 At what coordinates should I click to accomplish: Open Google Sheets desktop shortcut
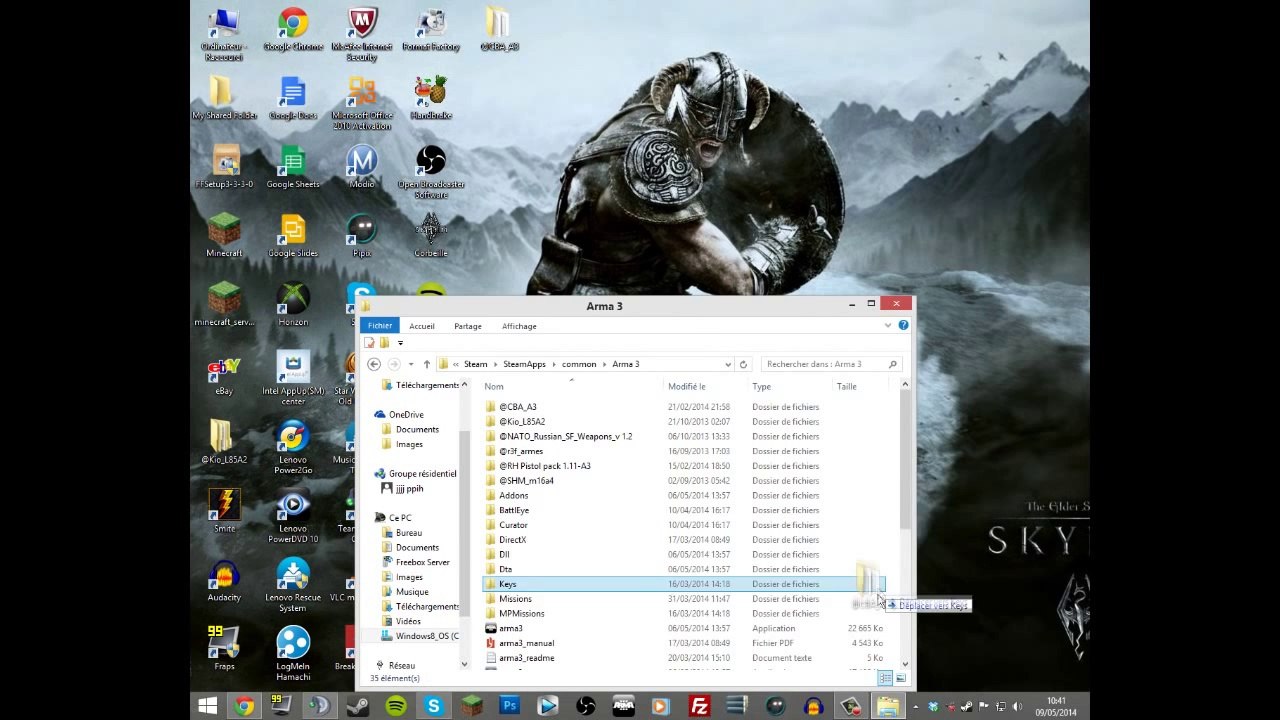tap(293, 168)
